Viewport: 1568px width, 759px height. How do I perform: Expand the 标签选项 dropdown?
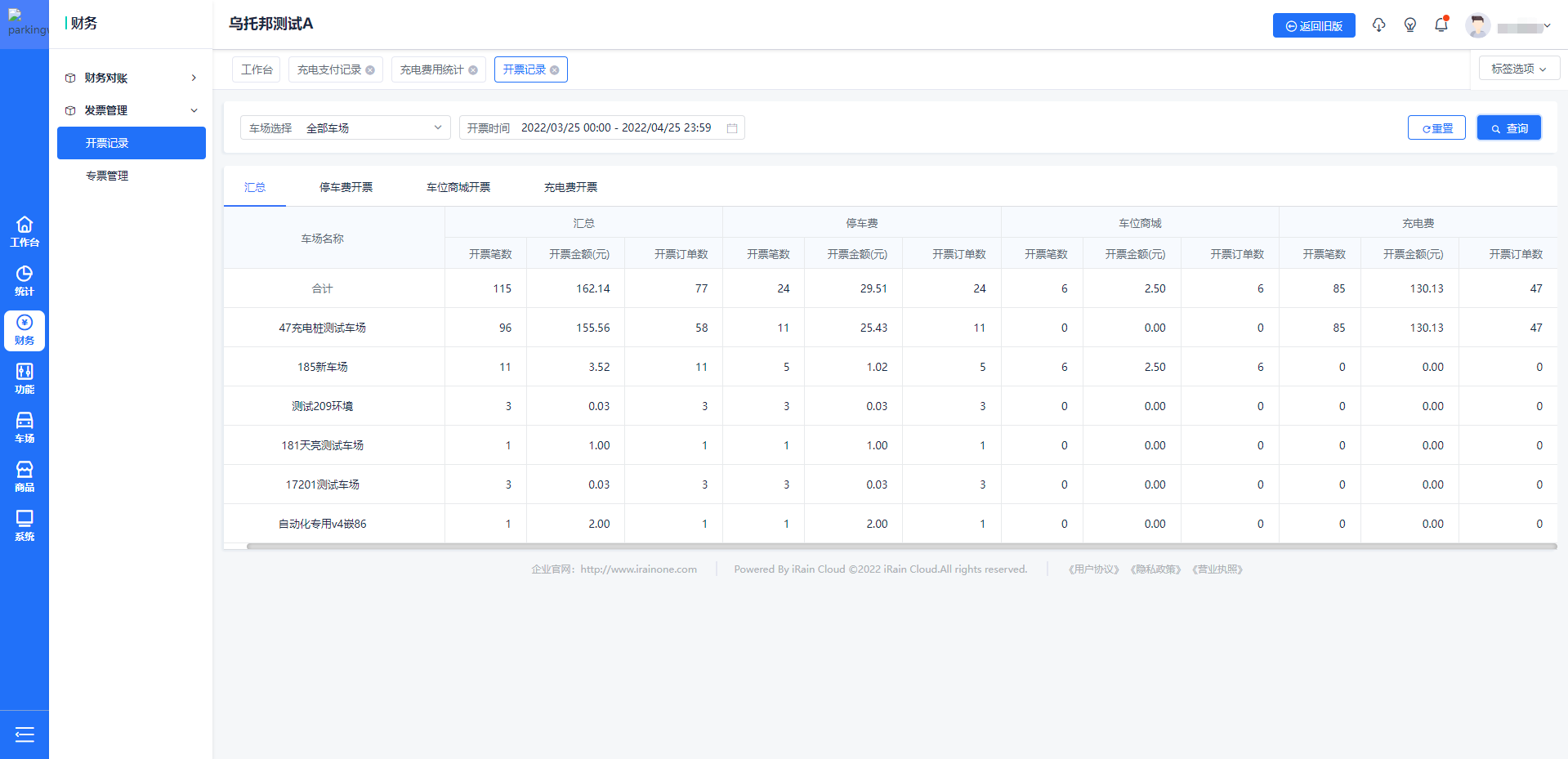1518,69
